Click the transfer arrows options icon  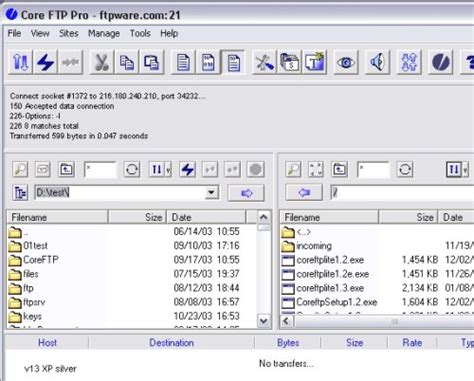point(409,62)
